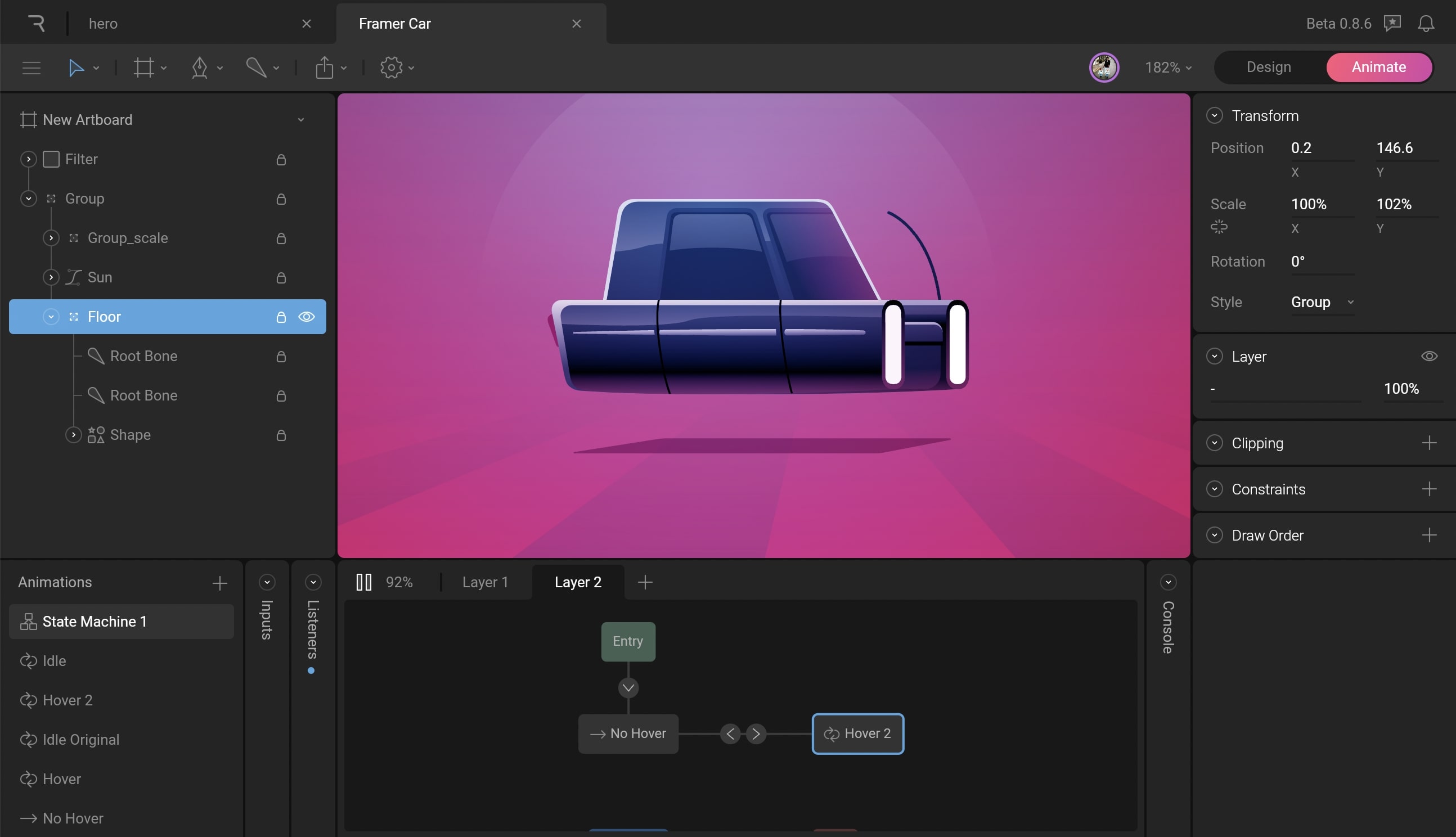Click the Position X value field
Viewport: 1456px width, 837px height.
[x=1322, y=148]
